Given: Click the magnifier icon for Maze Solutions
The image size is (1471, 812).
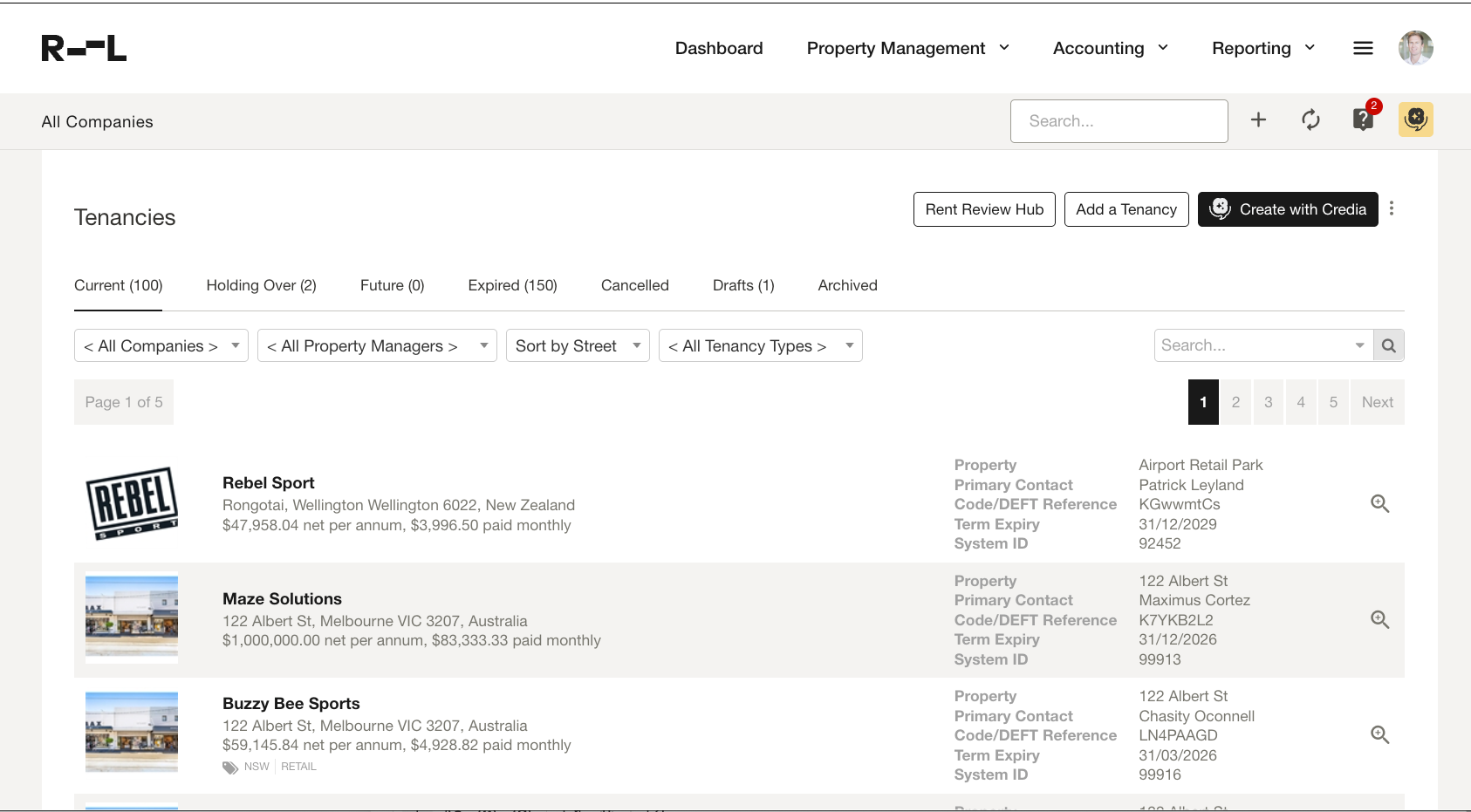Looking at the screenshot, I should coord(1379,620).
